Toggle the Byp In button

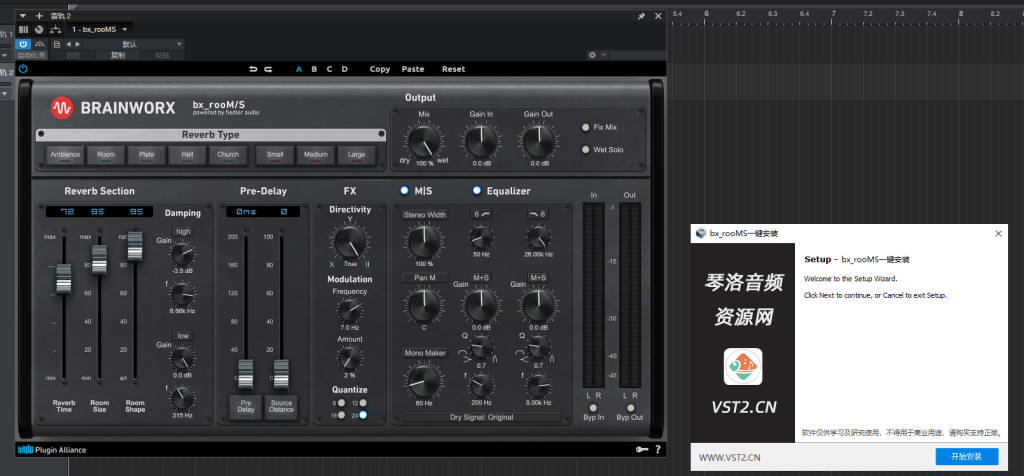coord(593,408)
